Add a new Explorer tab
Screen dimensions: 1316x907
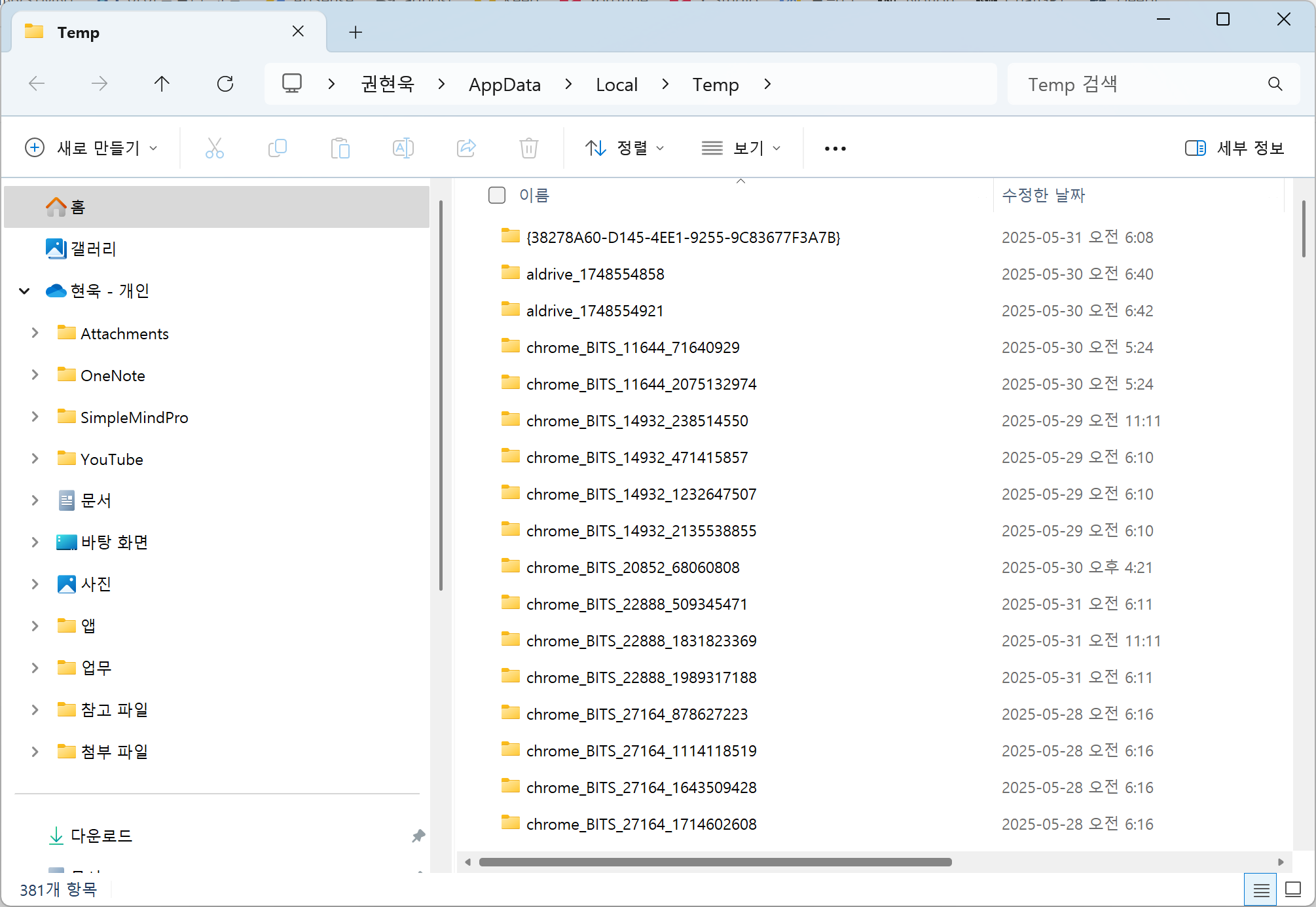click(356, 32)
